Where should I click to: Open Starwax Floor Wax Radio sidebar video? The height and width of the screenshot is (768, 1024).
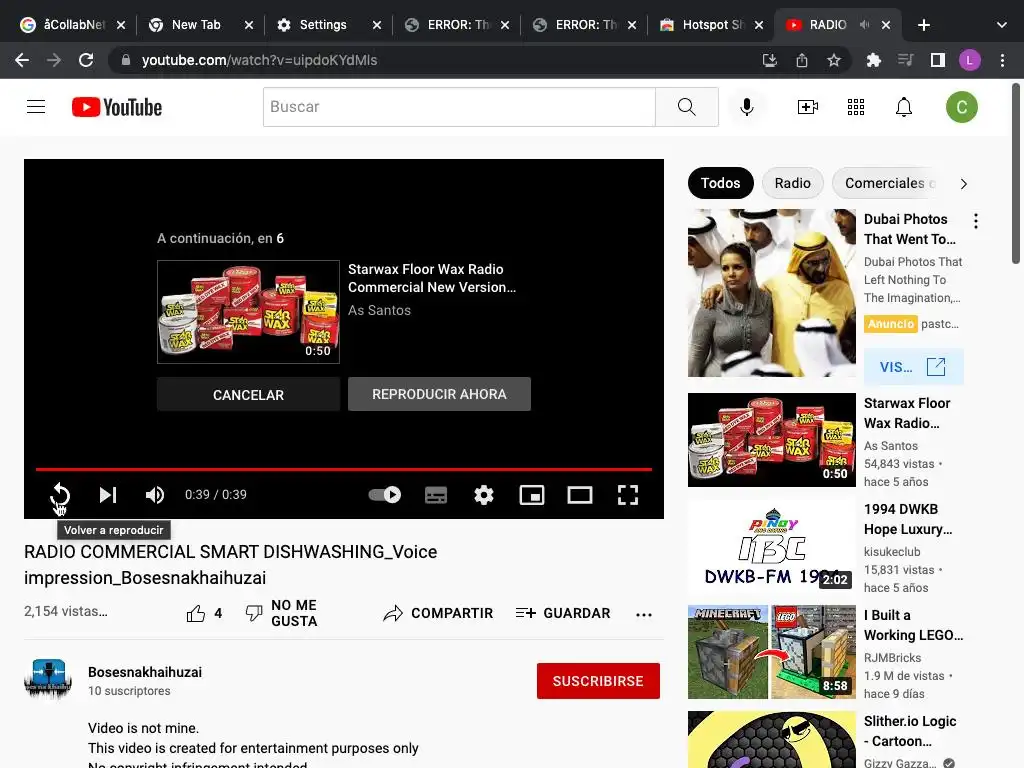772,440
